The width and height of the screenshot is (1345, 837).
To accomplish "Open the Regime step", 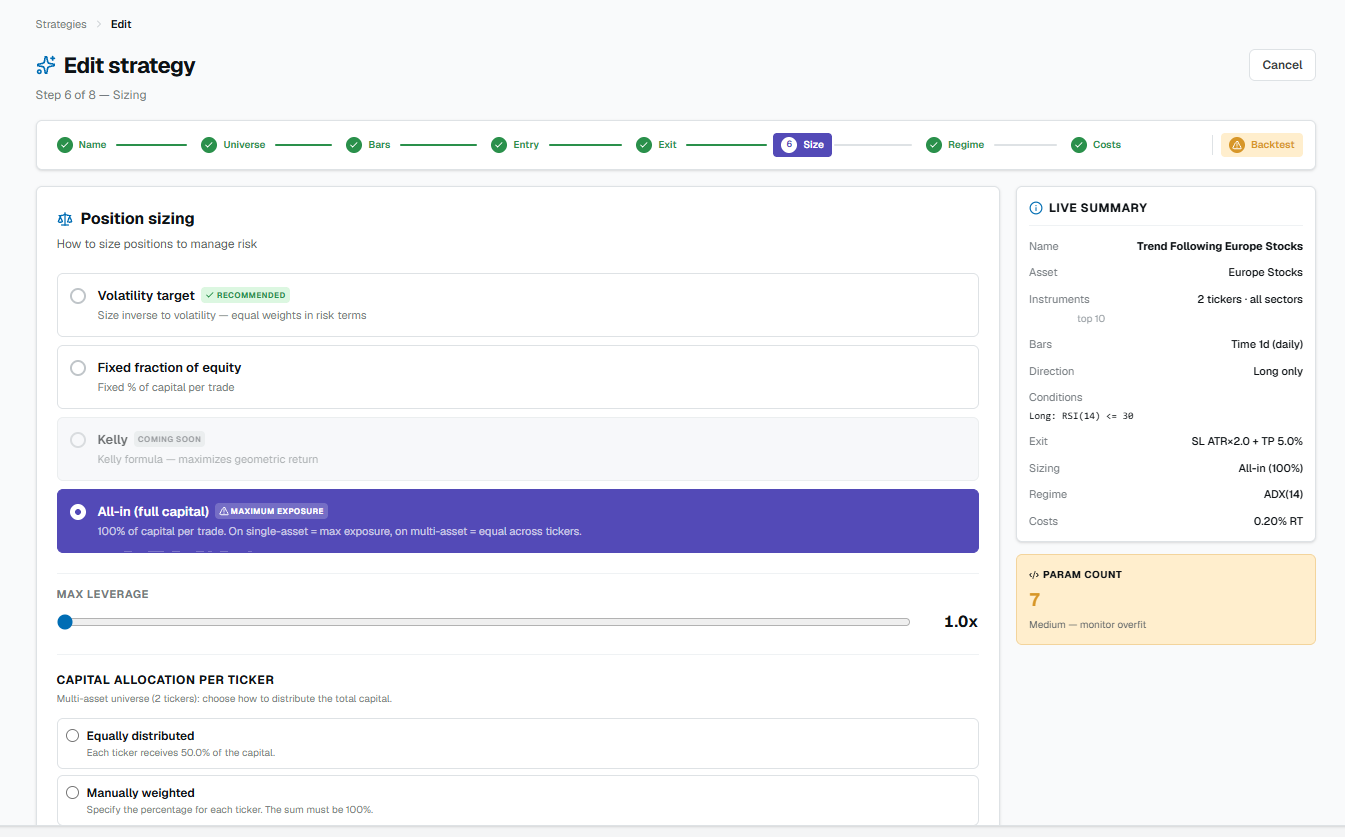I will (955, 145).
